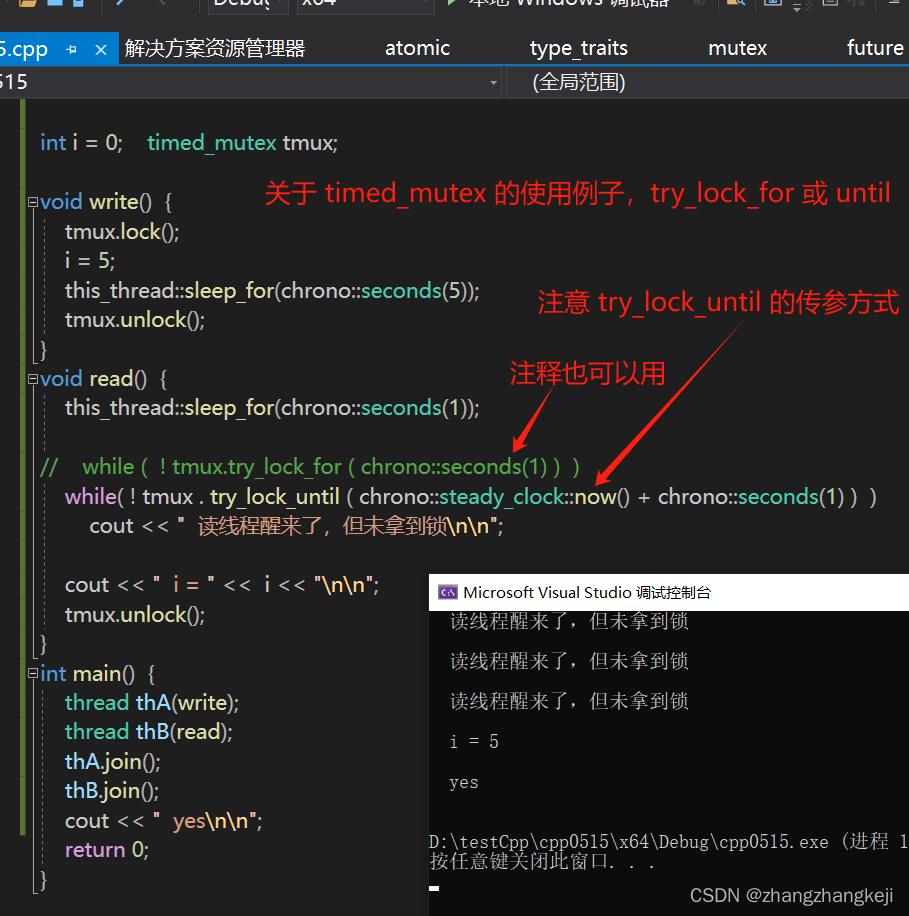Click the try_lock_until while statement
Viewport: 909px width, 916px height.
(470, 497)
